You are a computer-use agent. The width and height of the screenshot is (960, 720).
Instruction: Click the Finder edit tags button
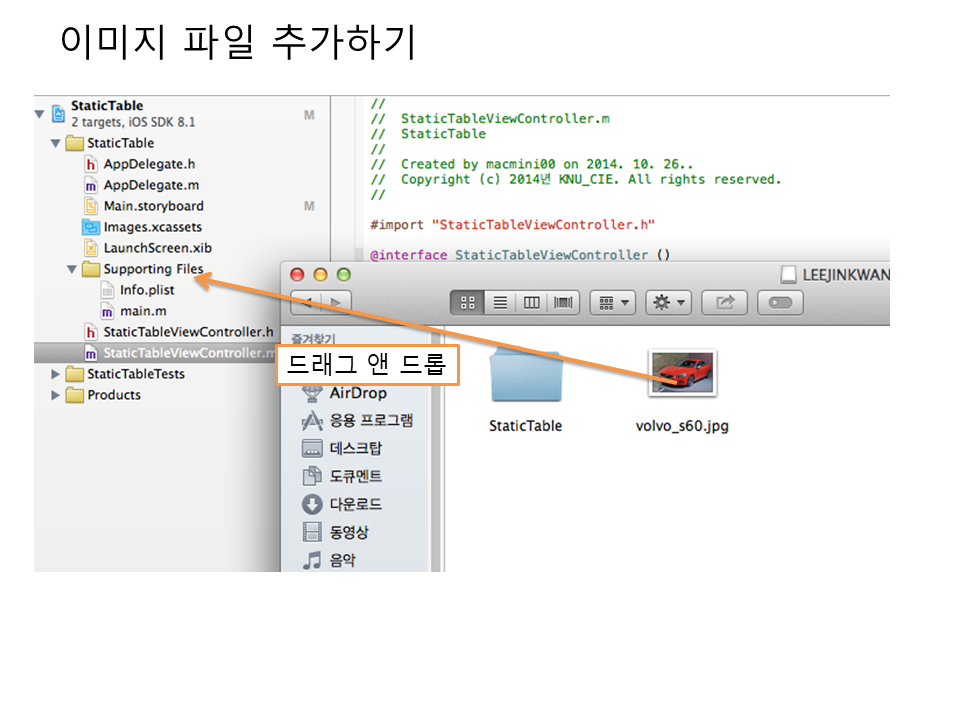pyautogui.click(x=780, y=302)
